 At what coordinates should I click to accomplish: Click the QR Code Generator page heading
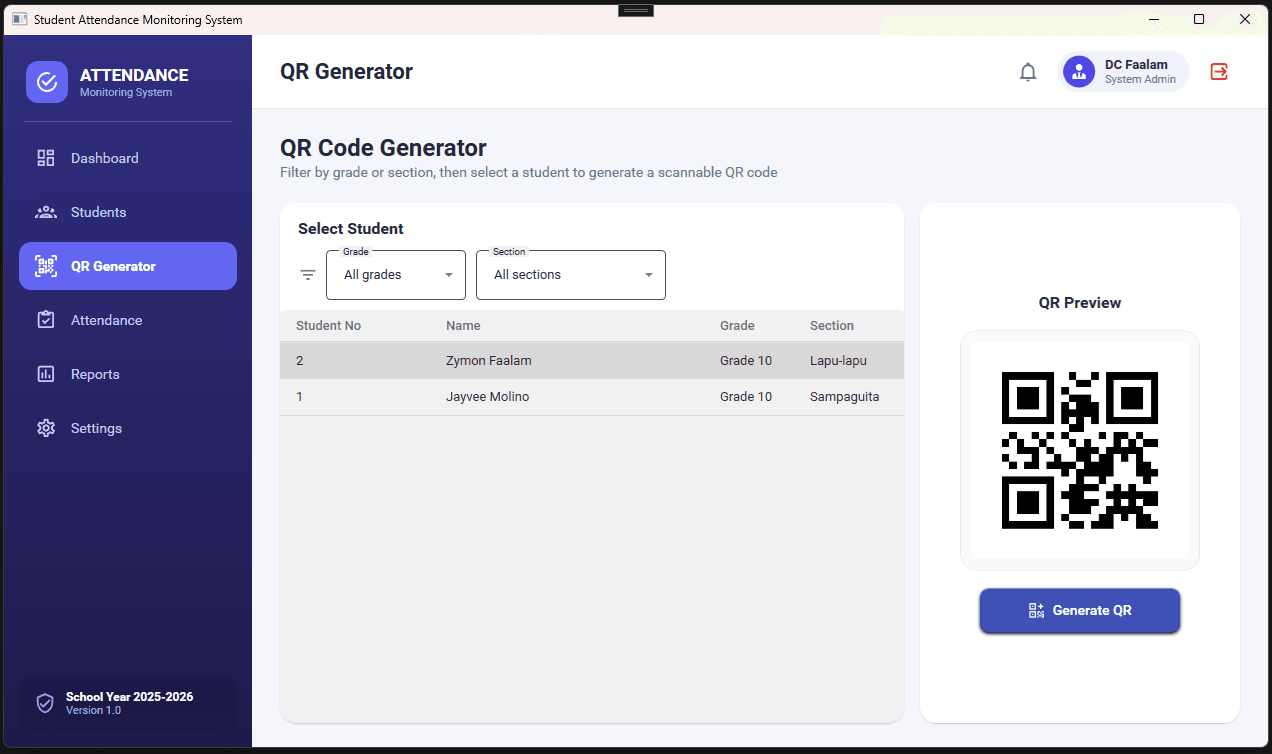point(383,148)
